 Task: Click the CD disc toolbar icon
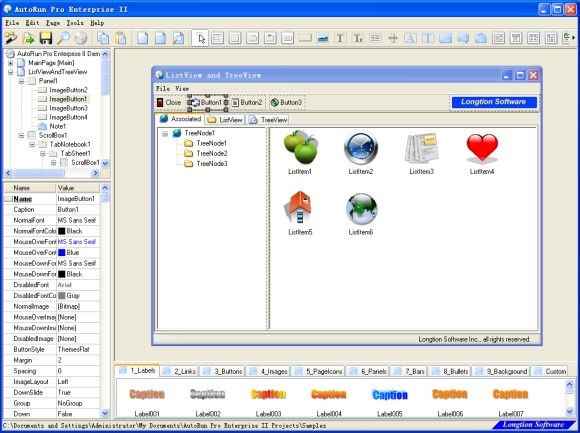pyautogui.click(x=81, y=38)
